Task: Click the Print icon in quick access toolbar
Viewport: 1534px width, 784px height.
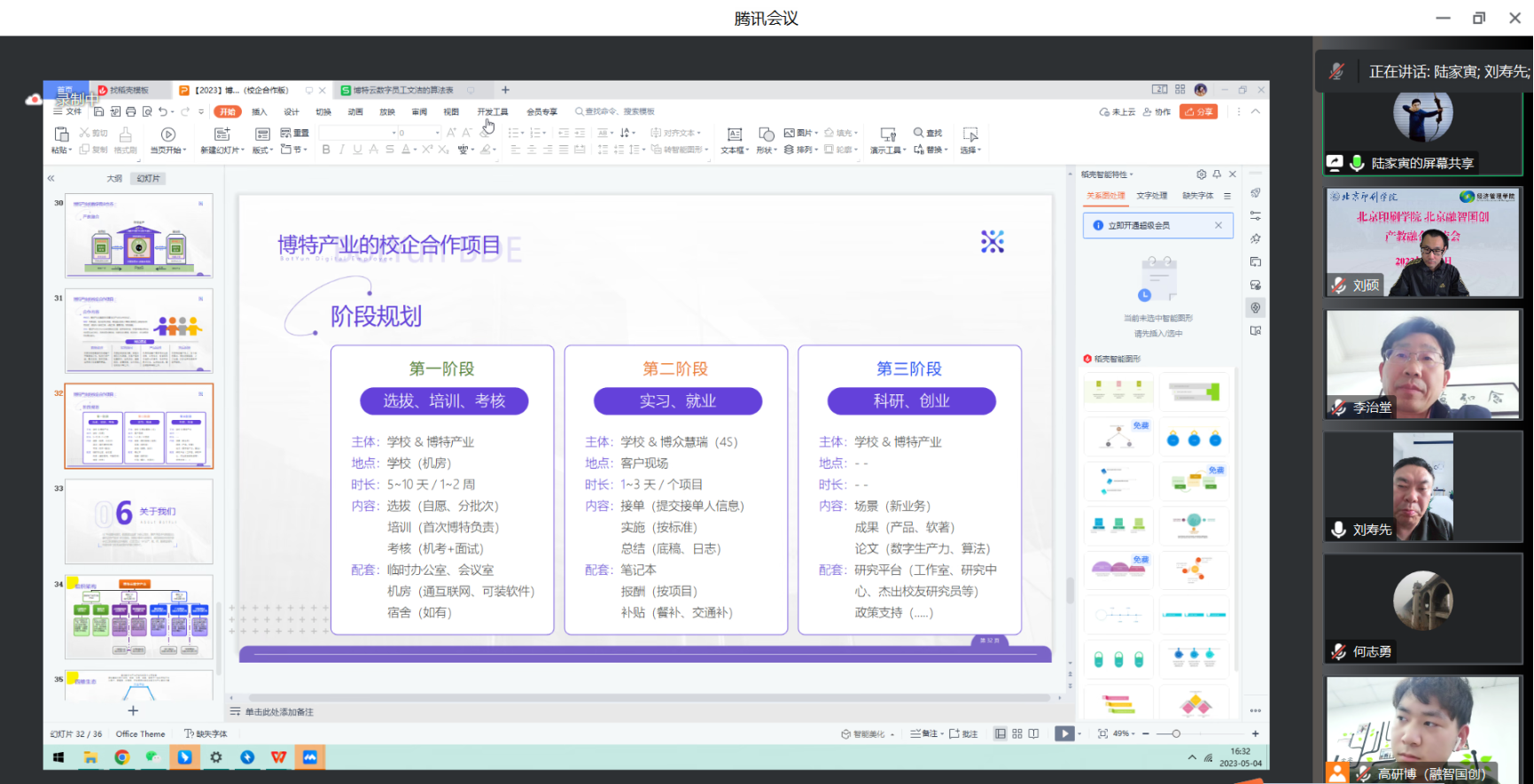Action: [131, 112]
